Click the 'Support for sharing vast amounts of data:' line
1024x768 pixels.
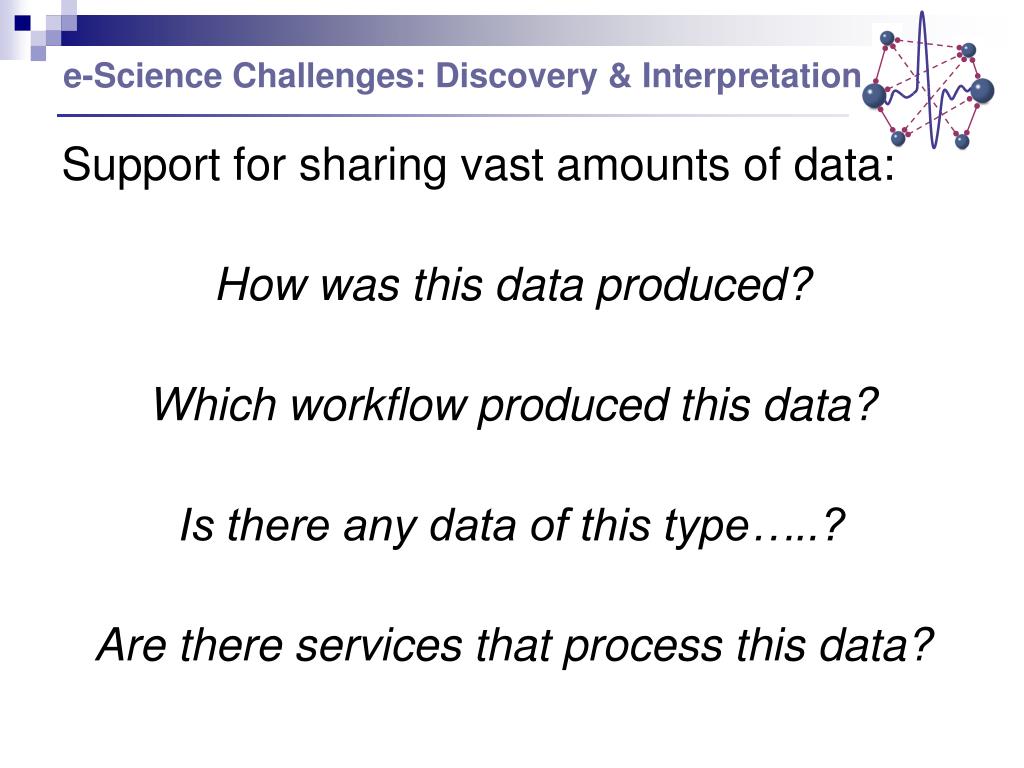tap(478, 165)
